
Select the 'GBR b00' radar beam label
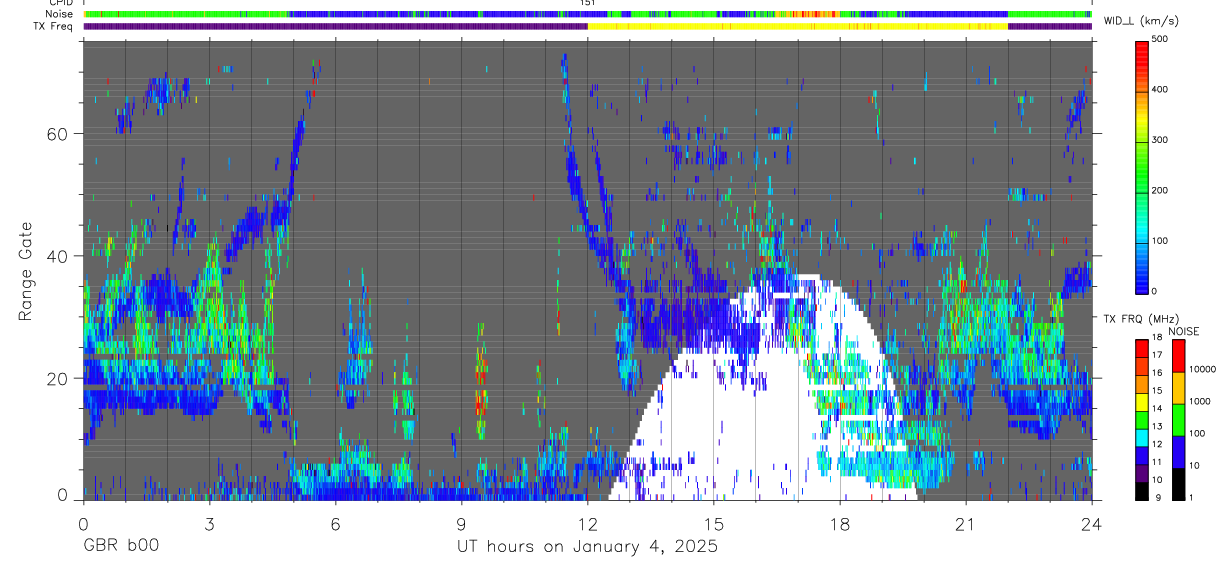click(120, 547)
